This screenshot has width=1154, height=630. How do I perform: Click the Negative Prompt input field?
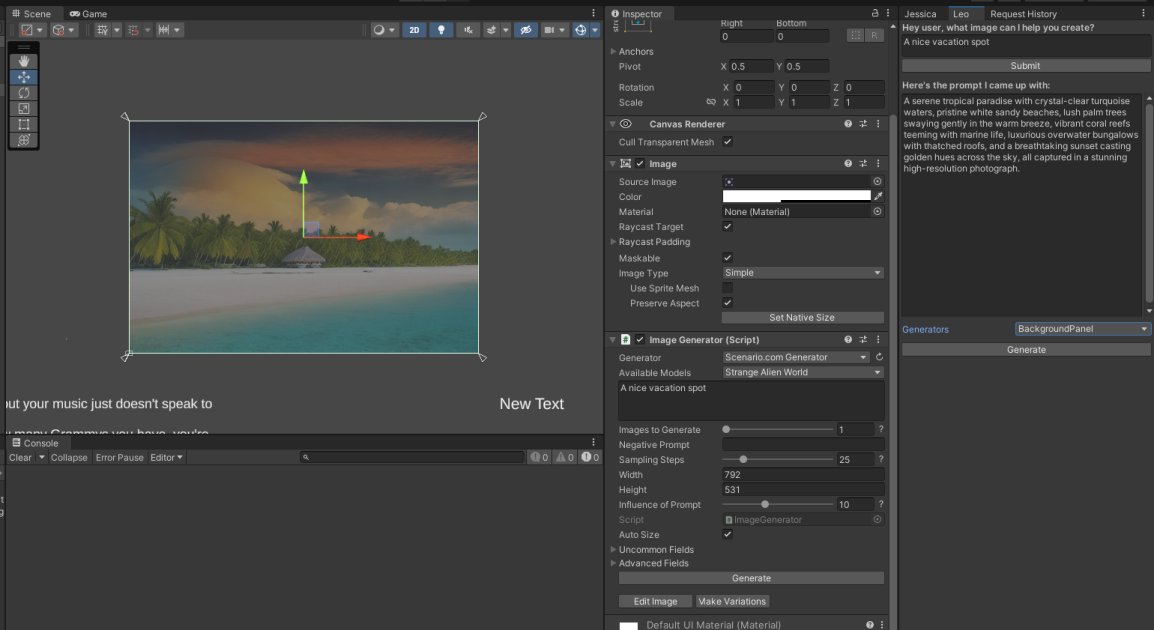point(802,445)
